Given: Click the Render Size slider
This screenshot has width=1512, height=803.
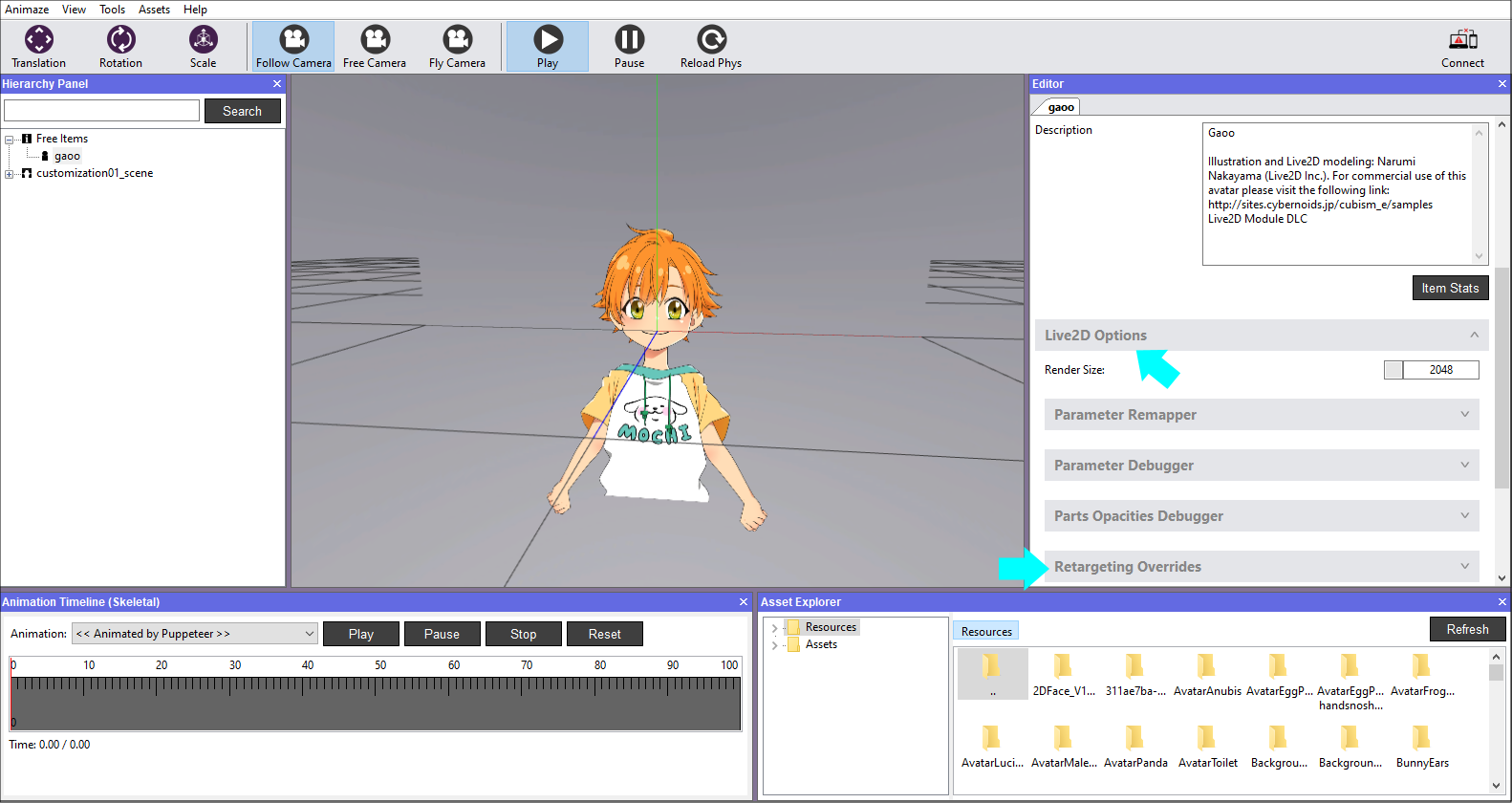Looking at the screenshot, I should point(1393,370).
